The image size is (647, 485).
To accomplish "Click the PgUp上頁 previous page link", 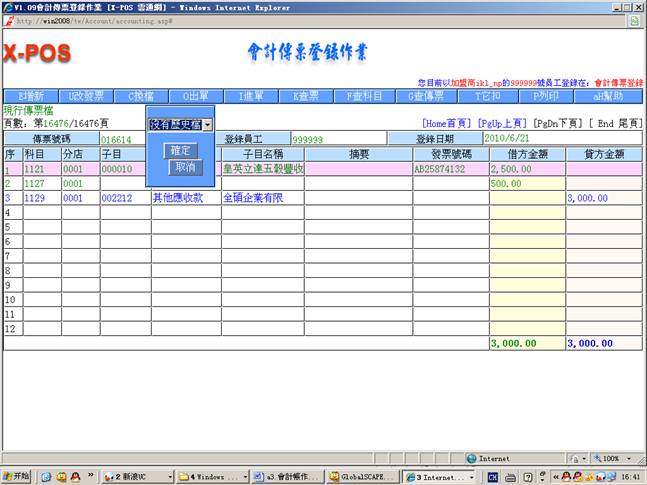I will (x=502, y=123).
